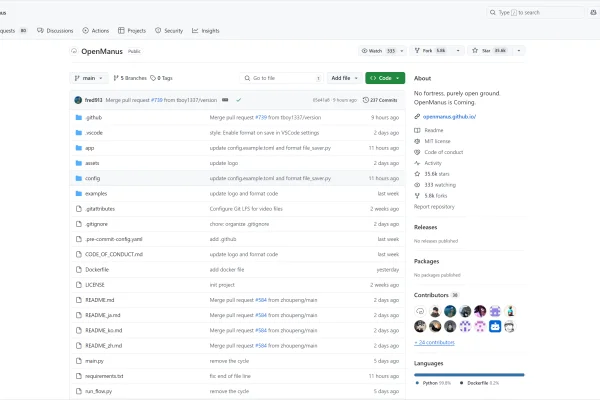Open the Discussions tab
Image resolution: width=600 pixels, height=400 pixels.
click(x=55, y=31)
